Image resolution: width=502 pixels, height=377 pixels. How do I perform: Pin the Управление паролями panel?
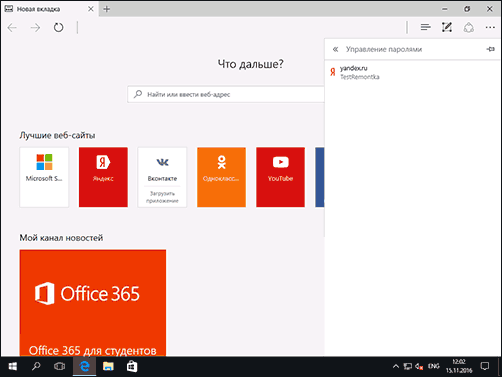(x=490, y=49)
